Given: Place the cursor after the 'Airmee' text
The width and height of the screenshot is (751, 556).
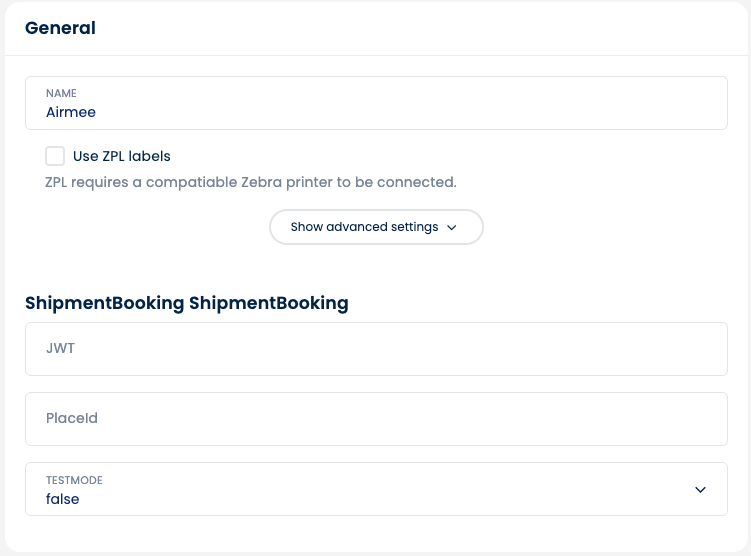Looking at the screenshot, I should (98, 112).
